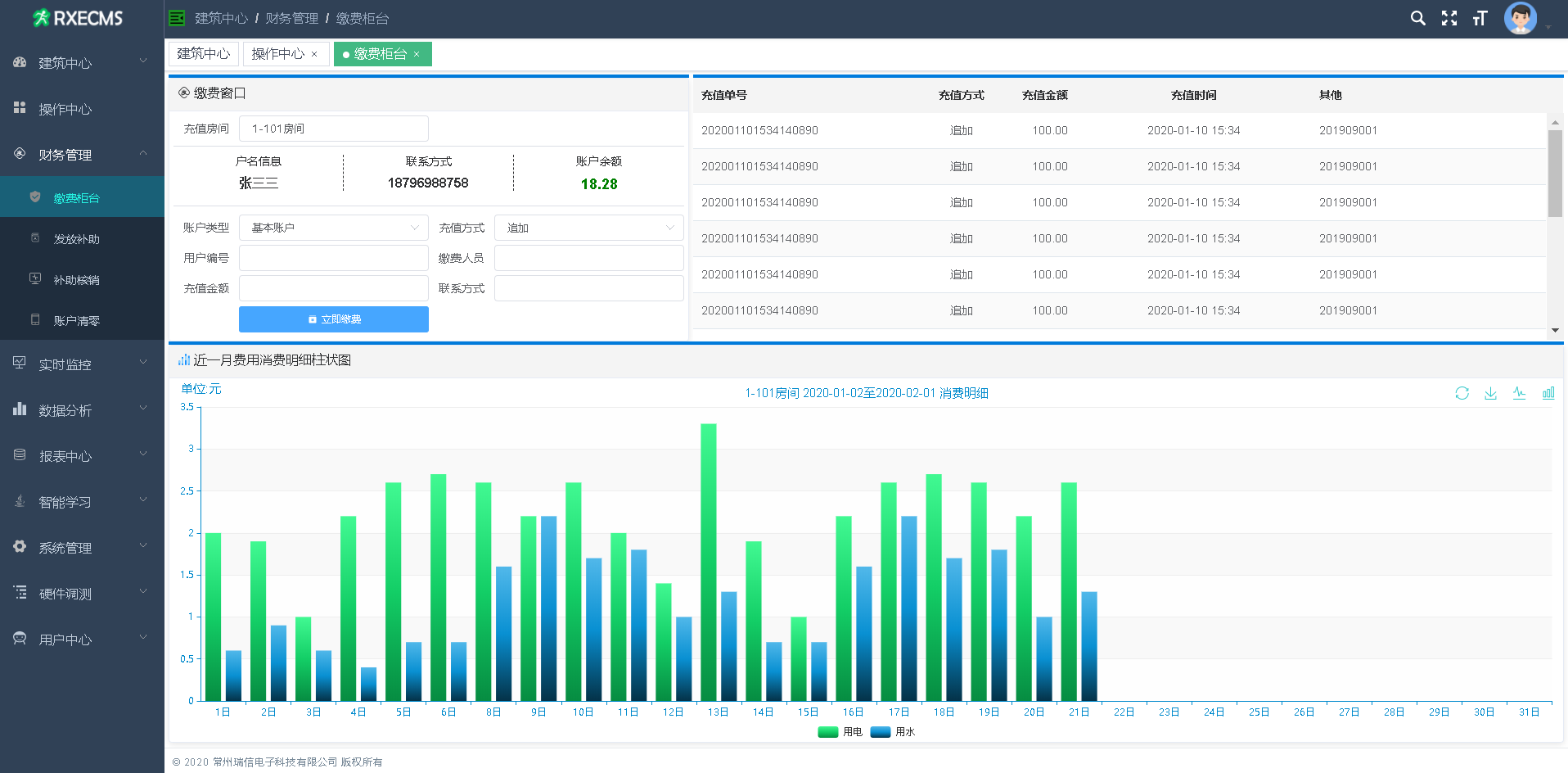Select 发放补助 in the sidebar
Screen dimensions: 1568x773
(x=76, y=239)
